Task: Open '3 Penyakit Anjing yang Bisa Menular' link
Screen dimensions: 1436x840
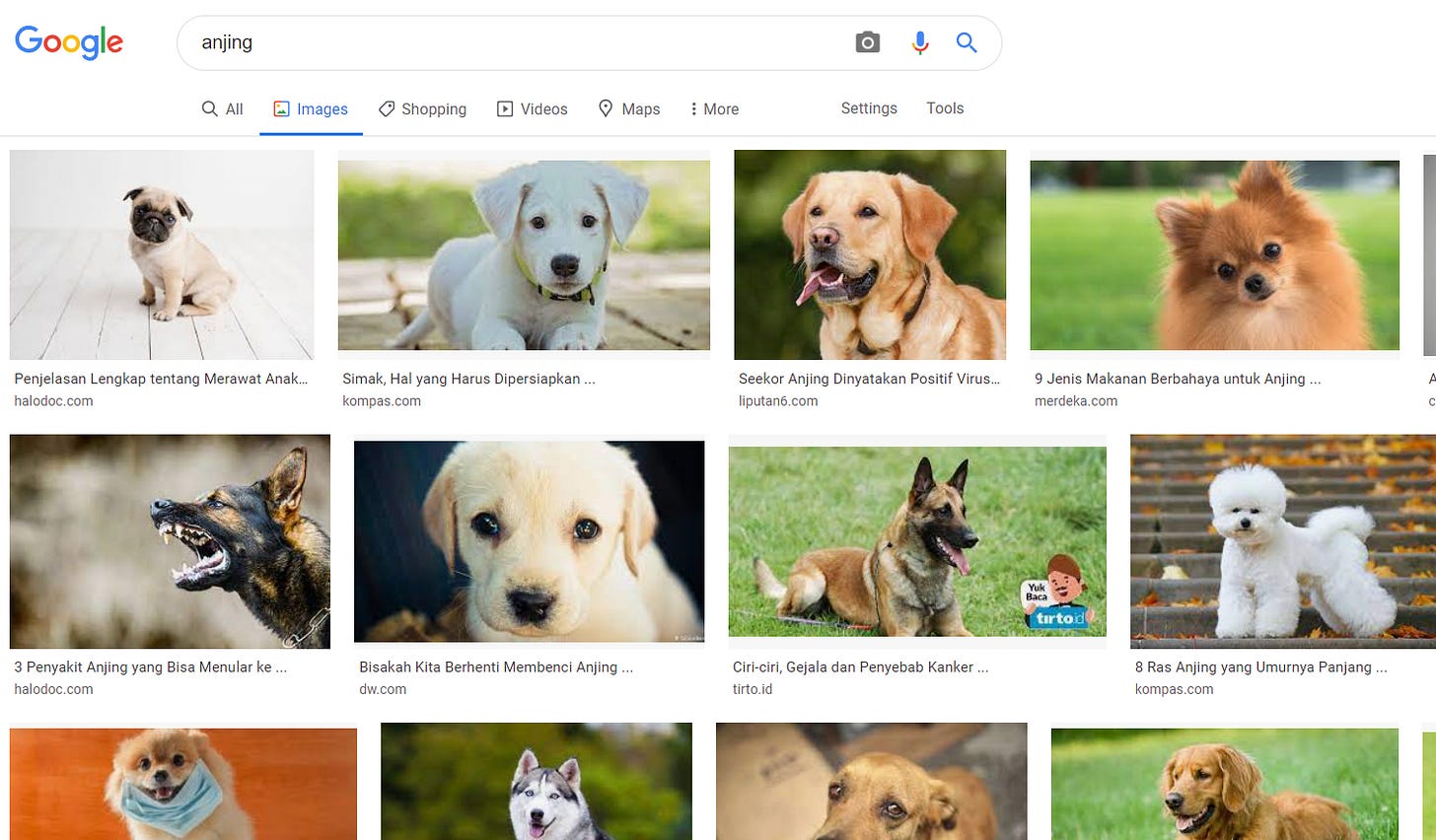Action: coord(150,667)
